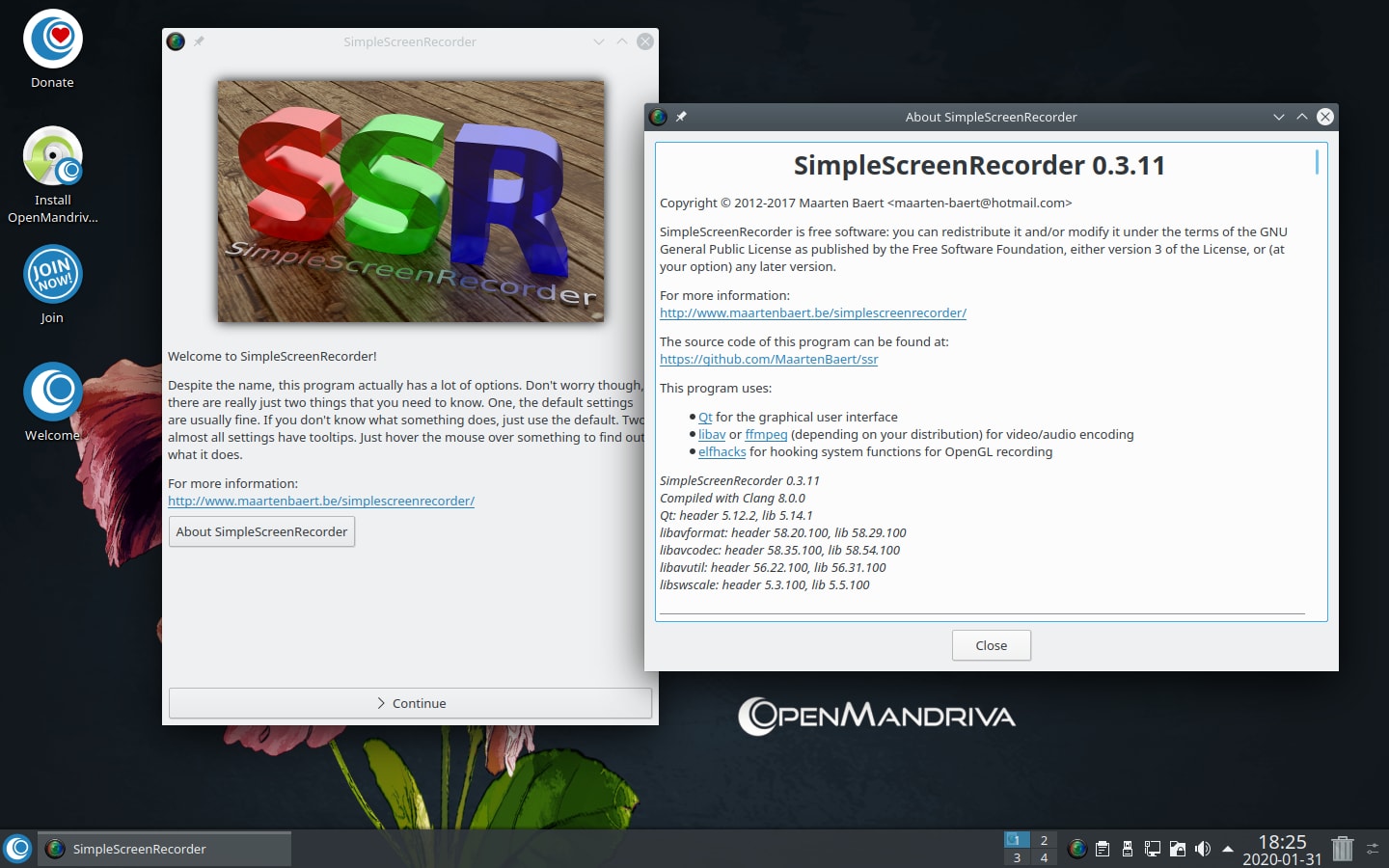This screenshot has width=1389, height=868.
Task: Open the Donate desktop icon
Action: pyautogui.click(x=53, y=40)
